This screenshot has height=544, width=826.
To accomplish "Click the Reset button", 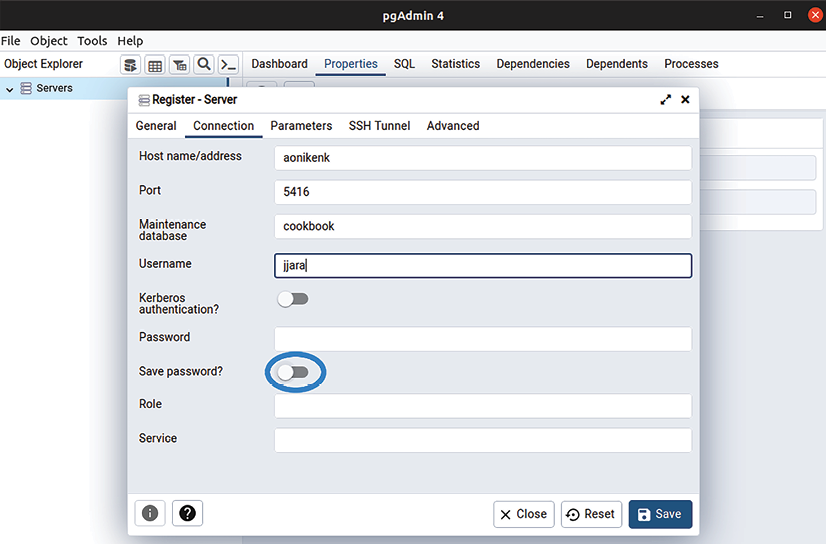I will 591,514.
